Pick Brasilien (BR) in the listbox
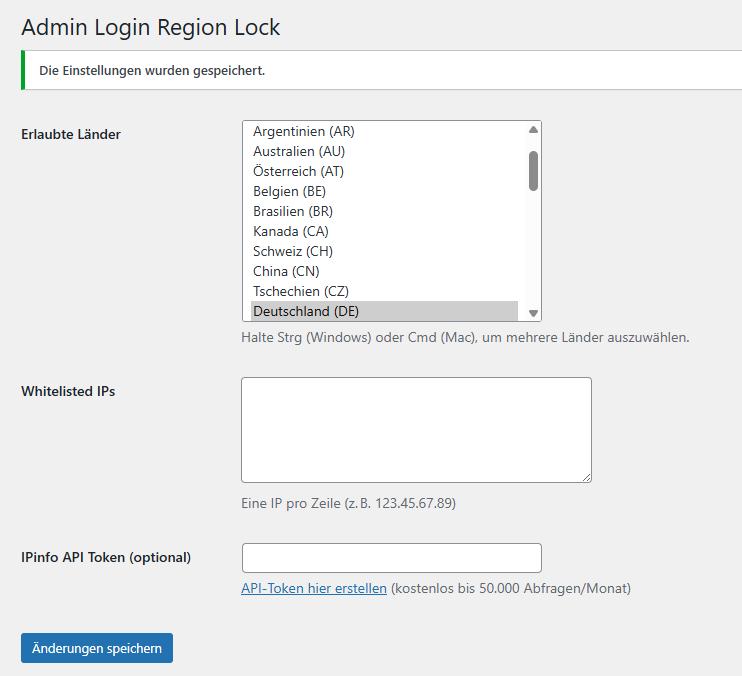This screenshot has width=742, height=676. pos(293,211)
